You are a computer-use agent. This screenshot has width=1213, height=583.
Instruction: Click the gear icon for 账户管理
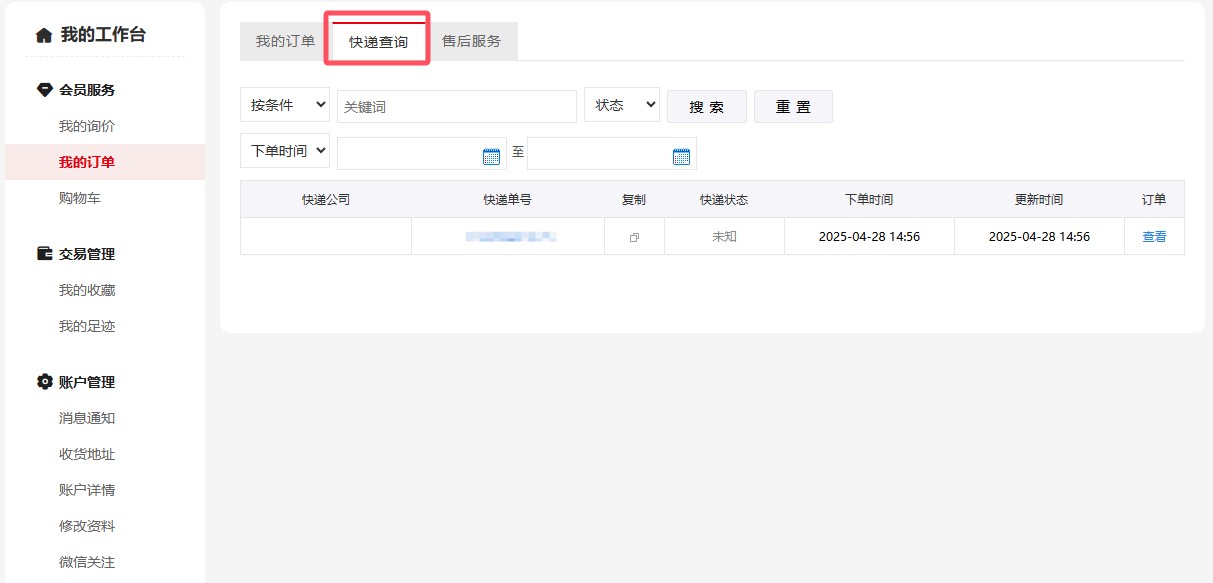click(x=44, y=382)
